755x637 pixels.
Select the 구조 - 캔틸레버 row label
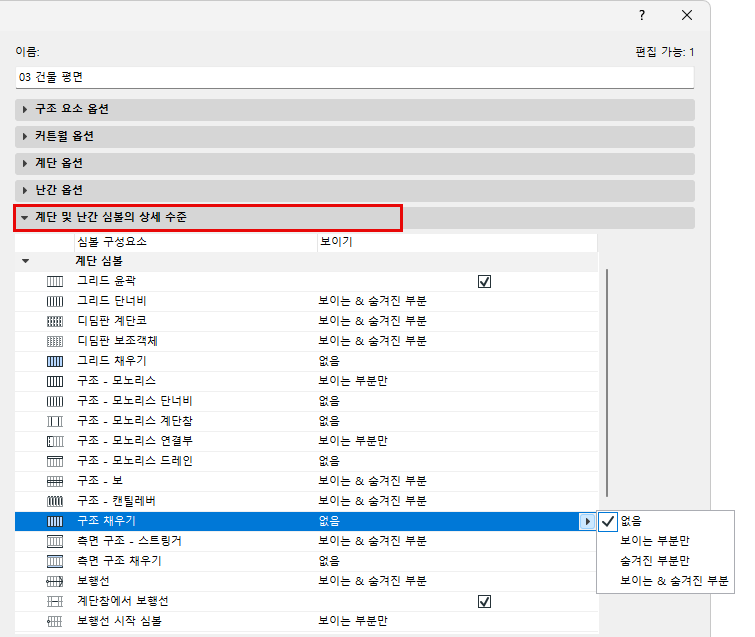point(117,501)
